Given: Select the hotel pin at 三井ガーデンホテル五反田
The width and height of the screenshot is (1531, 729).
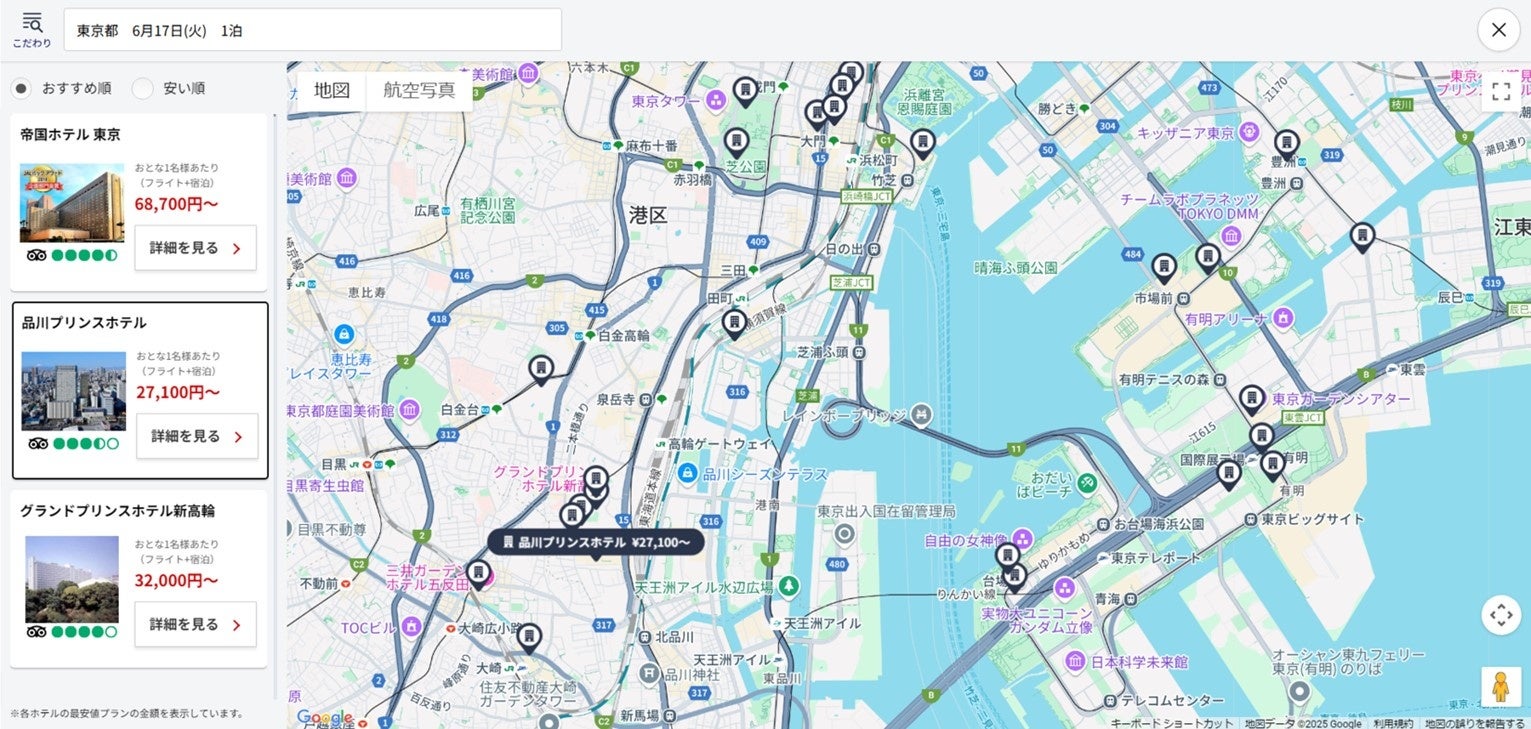Looking at the screenshot, I should coord(480,575).
